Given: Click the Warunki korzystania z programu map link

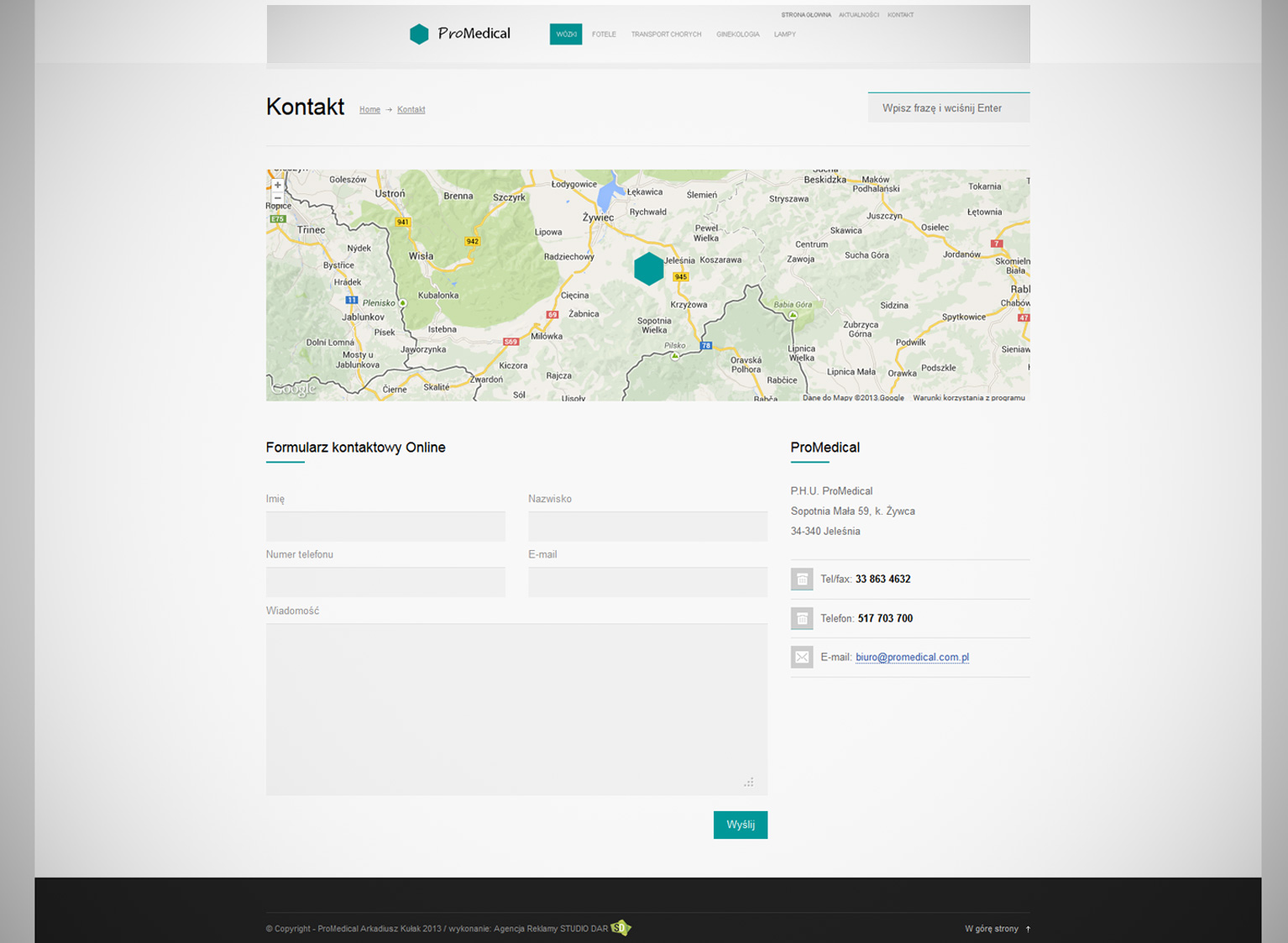Looking at the screenshot, I should tap(969, 398).
